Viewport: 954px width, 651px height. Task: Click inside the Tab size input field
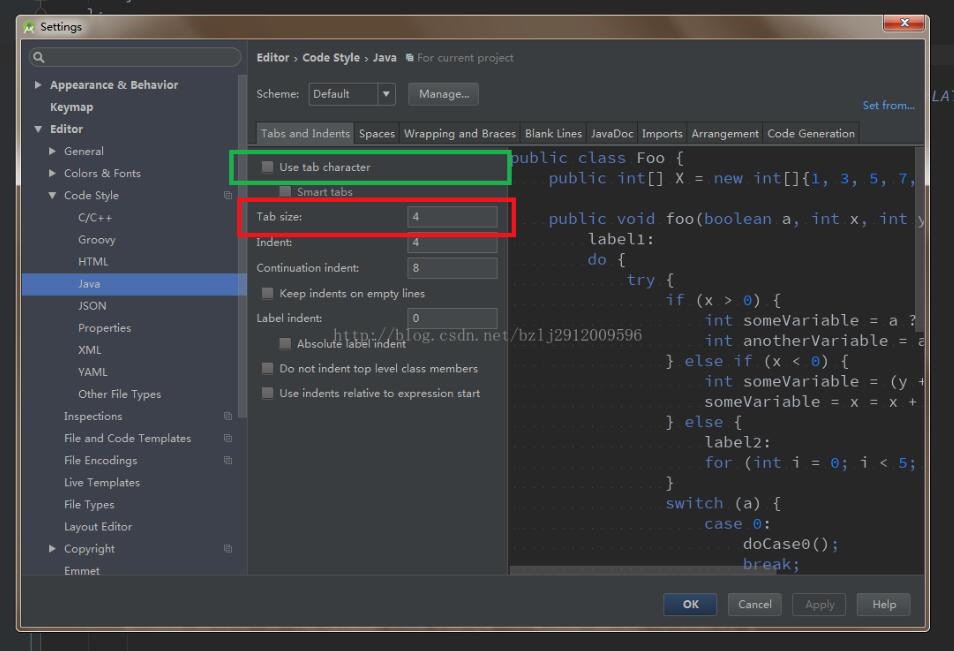click(x=452, y=216)
